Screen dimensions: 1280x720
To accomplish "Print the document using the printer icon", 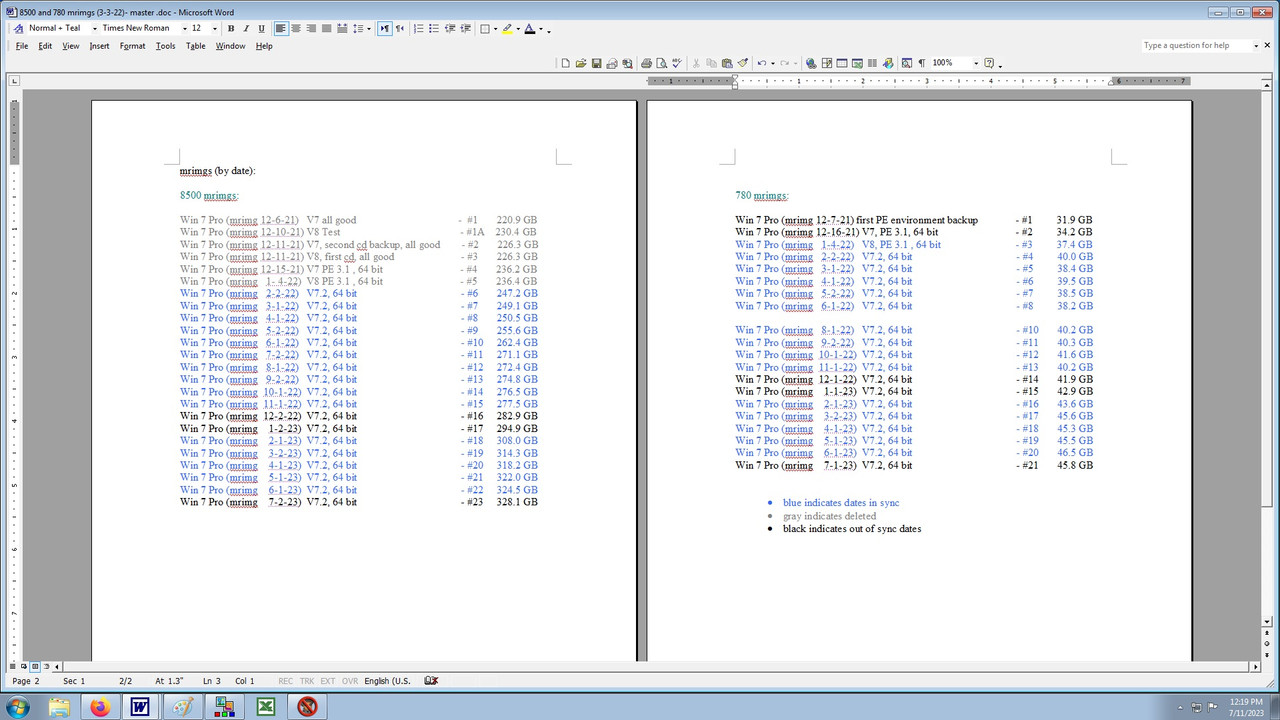I will 646,63.
